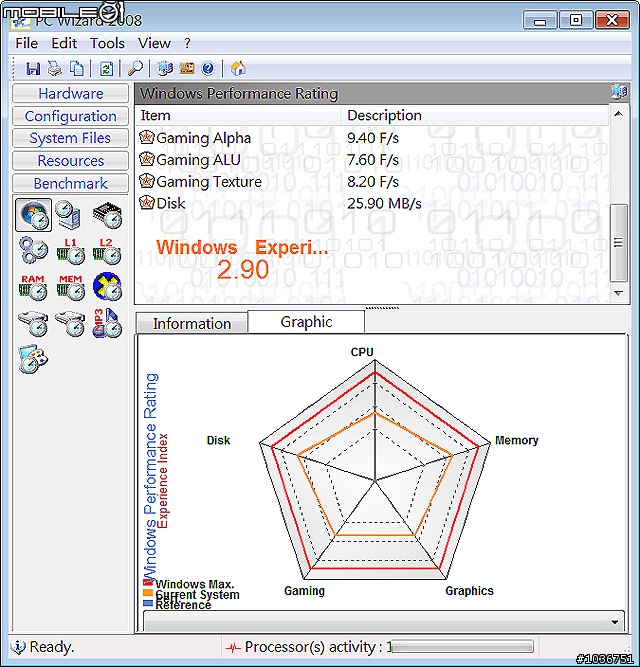The width and height of the screenshot is (640, 667).
Task: Click the icon beside Gaming Texture row
Action: coord(147,181)
